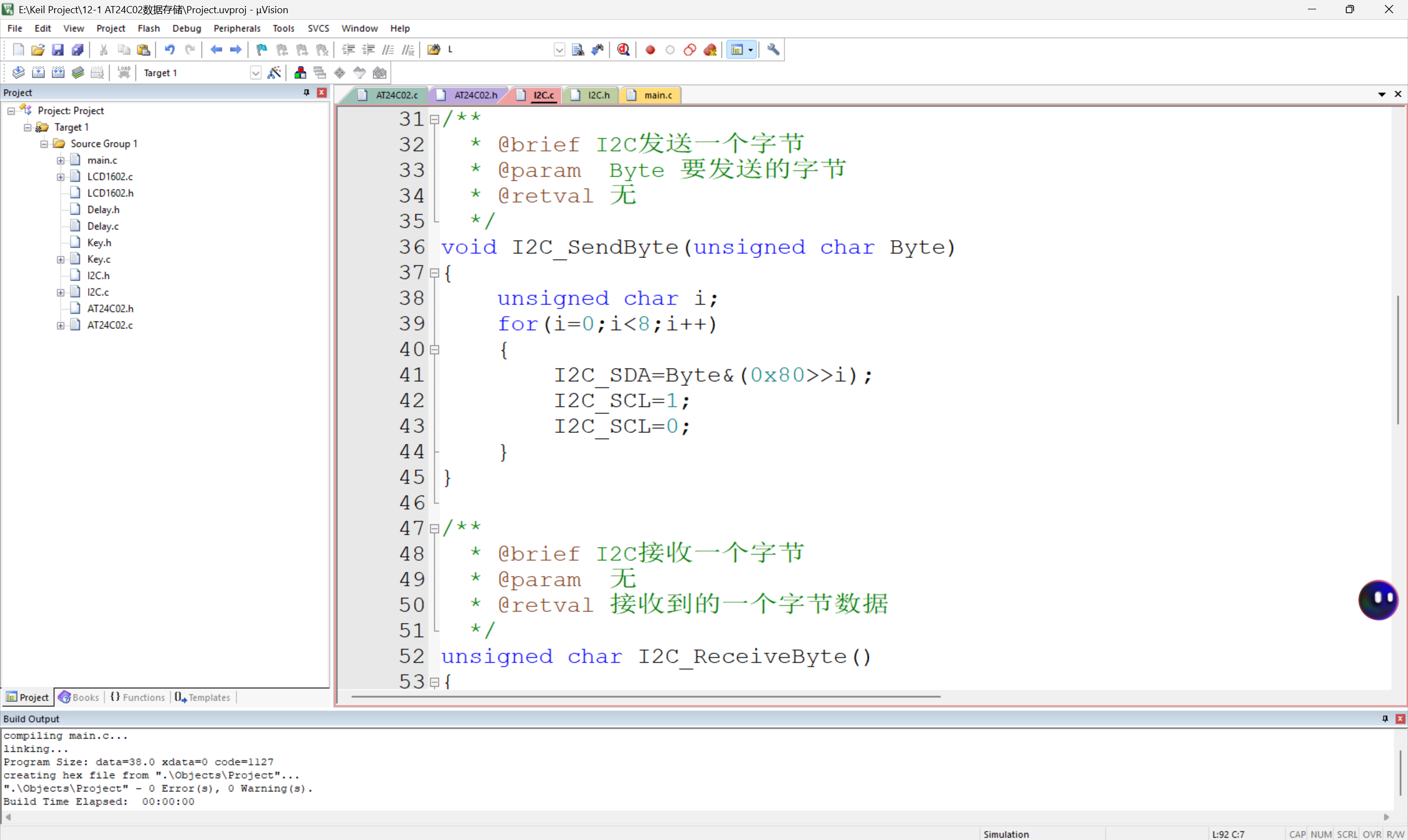The image size is (1408, 840).
Task: Switch to the Functions panel tab
Action: (138, 698)
